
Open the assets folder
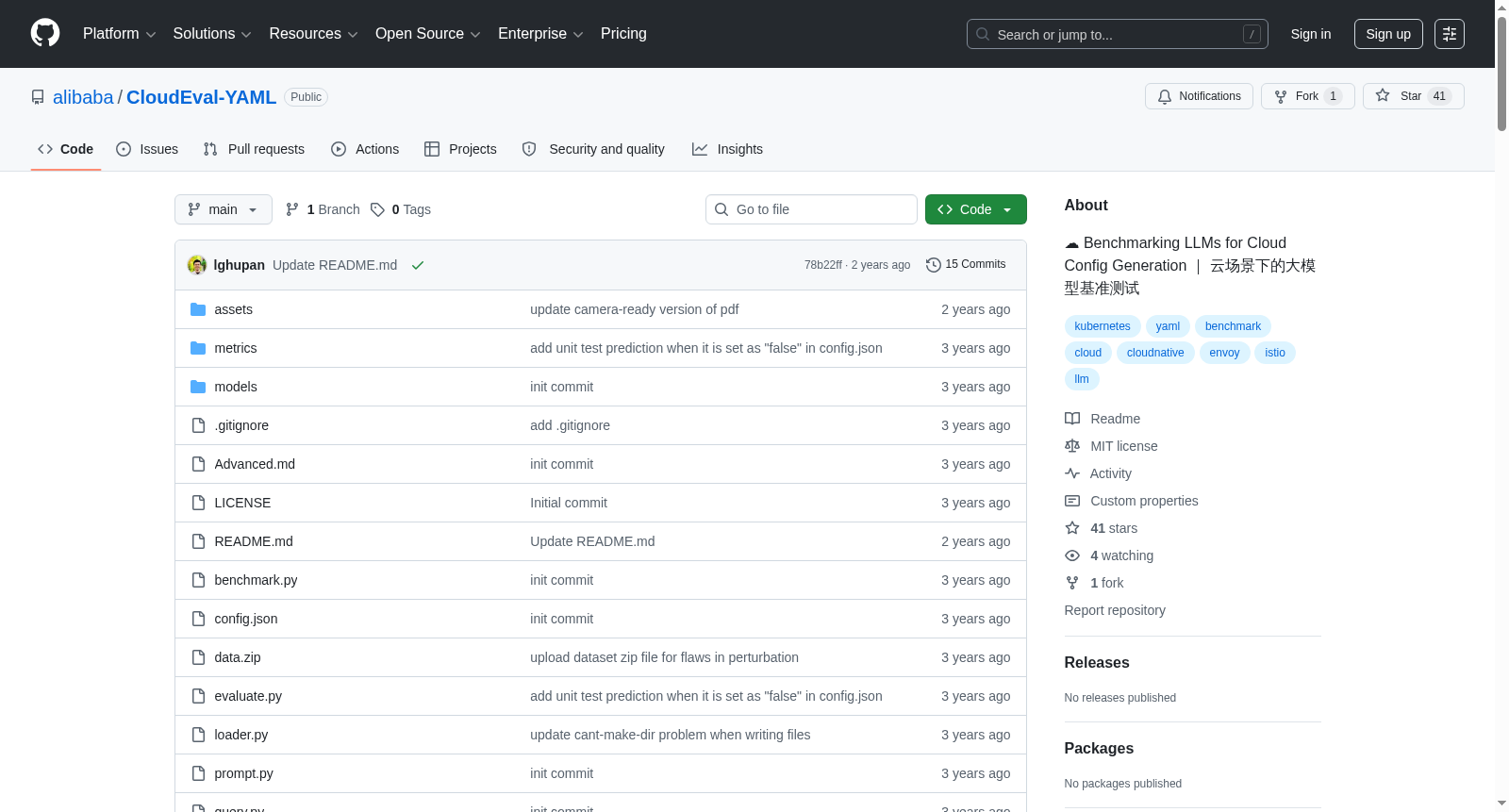233,309
